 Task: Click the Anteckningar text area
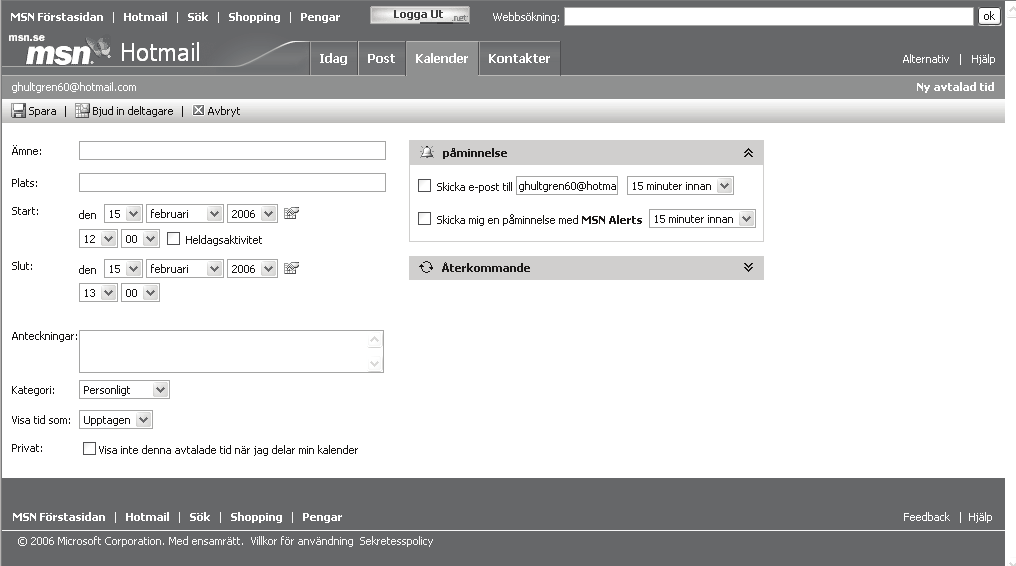pyautogui.click(x=231, y=351)
